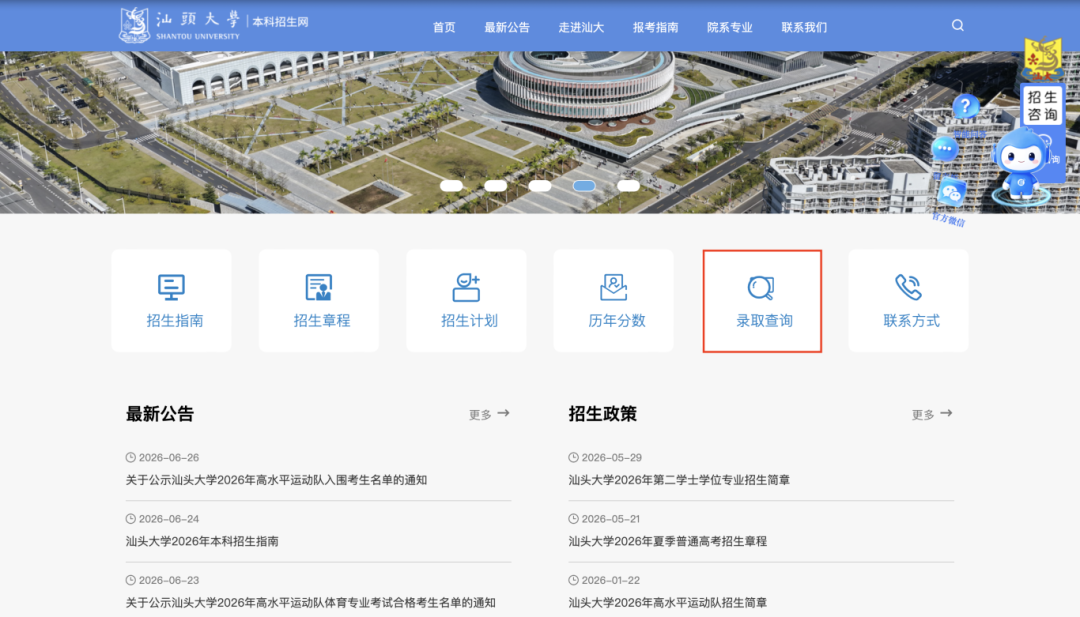Viewport: 1080px width, 617px height.
Task: Click the 官方微信 WeChat icon
Action: tap(951, 193)
